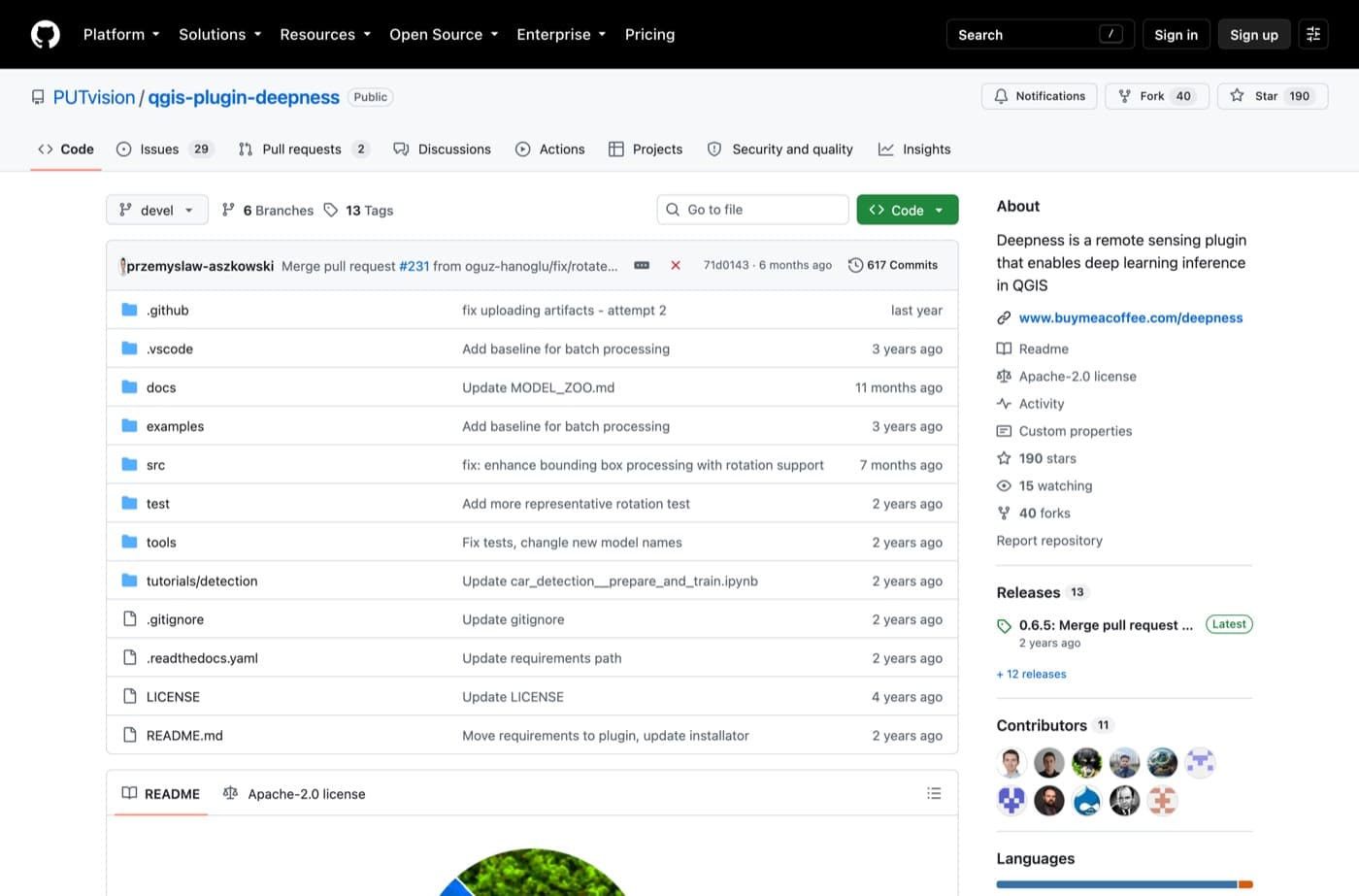Click the Apache license scale icon in About
This screenshot has height=896, width=1359.
pyautogui.click(x=1004, y=376)
